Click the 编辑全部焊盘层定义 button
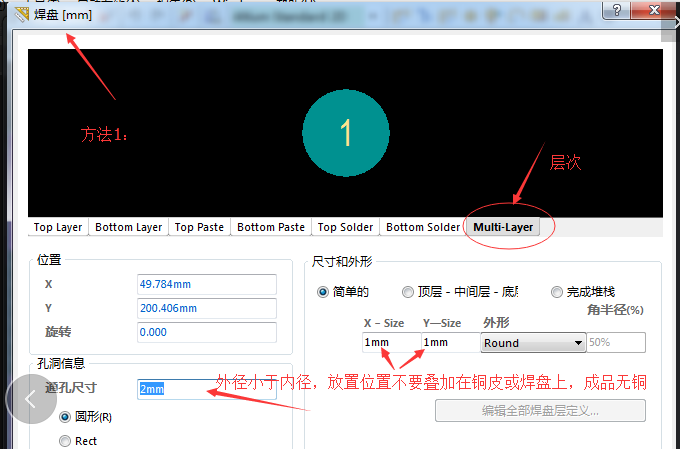Image resolution: width=680 pixels, height=449 pixels. pos(540,411)
